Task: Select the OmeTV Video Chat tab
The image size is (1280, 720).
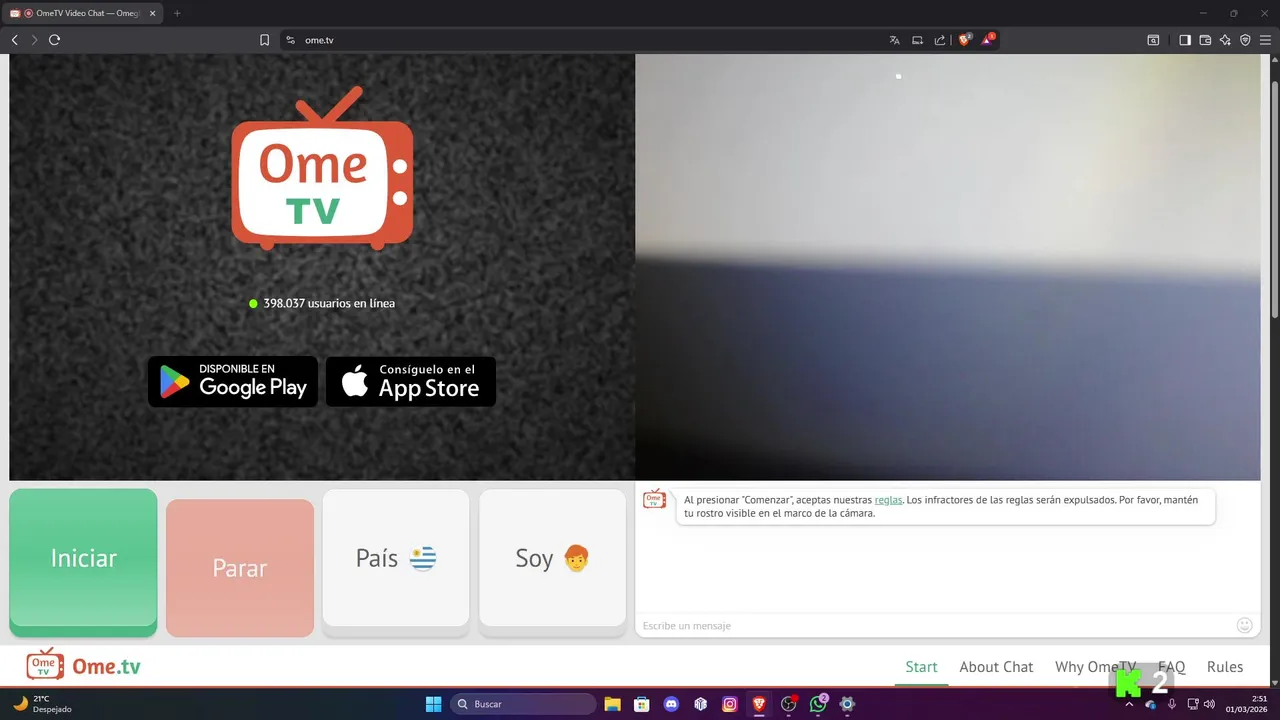Action: pos(82,13)
